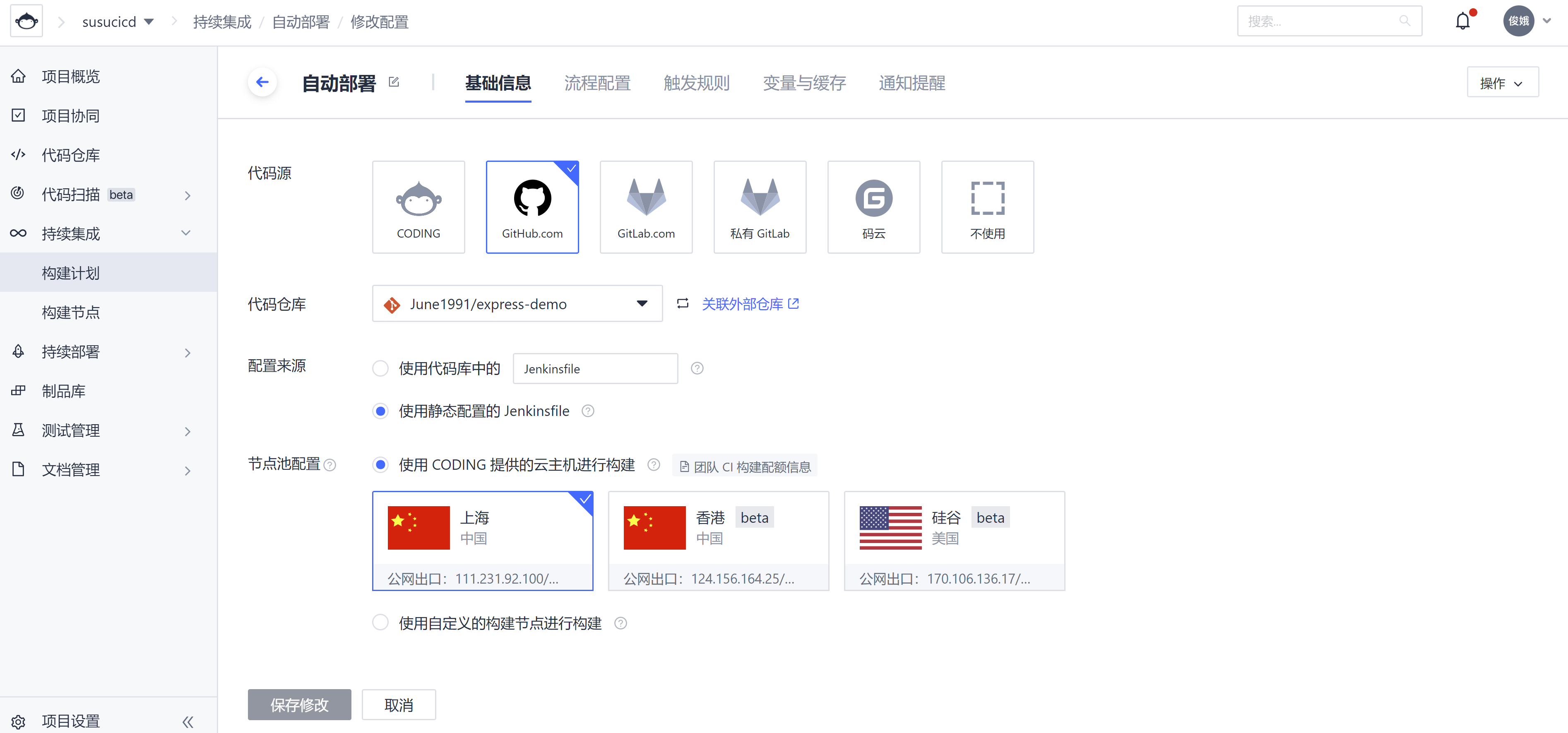
Task: Select 使用代码库中的 Jenkinsfile radio
Action: [380, 368]
